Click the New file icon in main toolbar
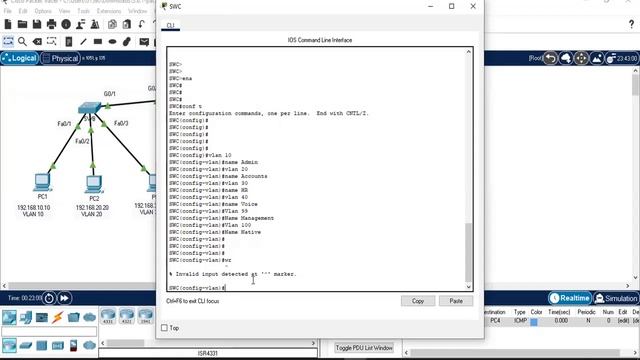640x360 pixels. [8, 24]
